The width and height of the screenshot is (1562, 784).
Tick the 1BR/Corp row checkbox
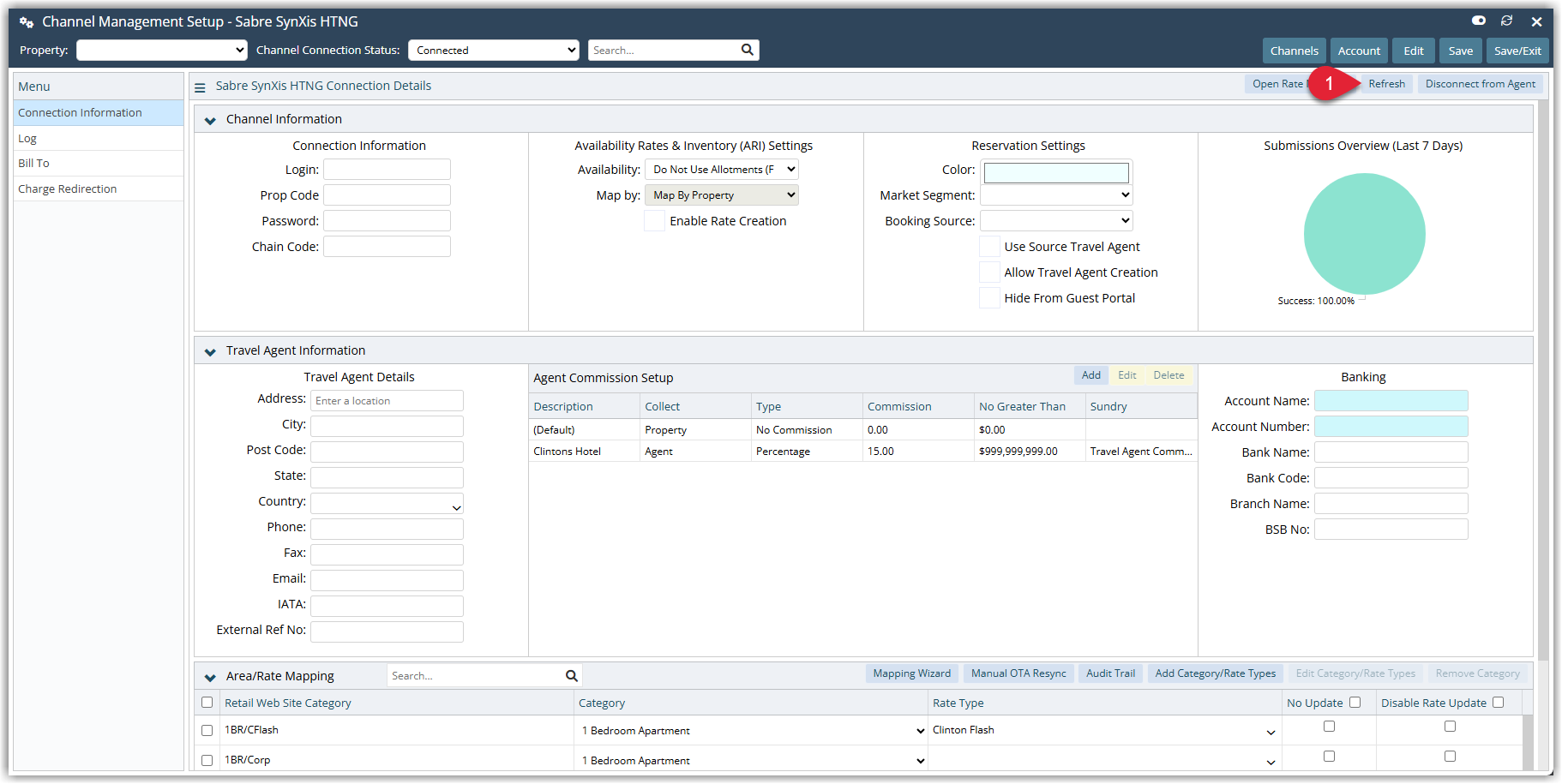207,760
